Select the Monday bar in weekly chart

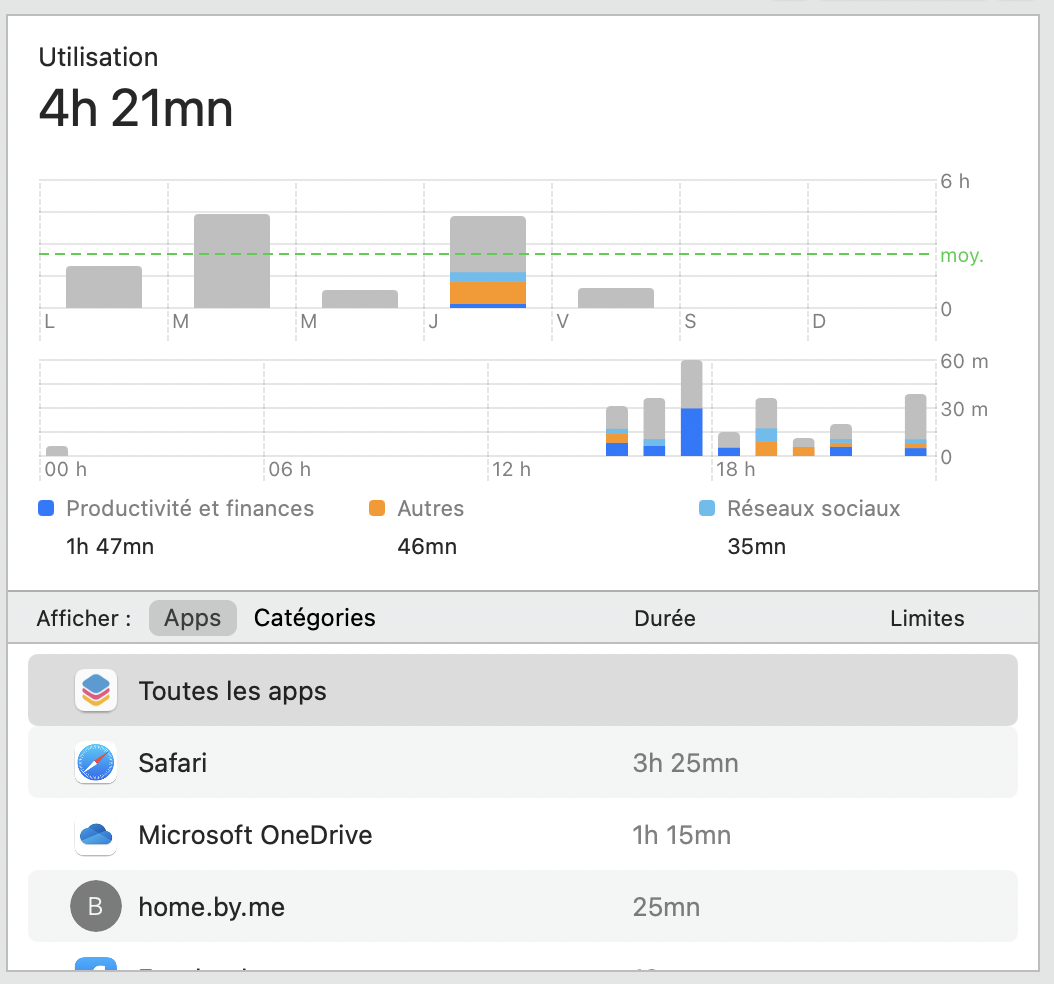click(x=104, y=287)
